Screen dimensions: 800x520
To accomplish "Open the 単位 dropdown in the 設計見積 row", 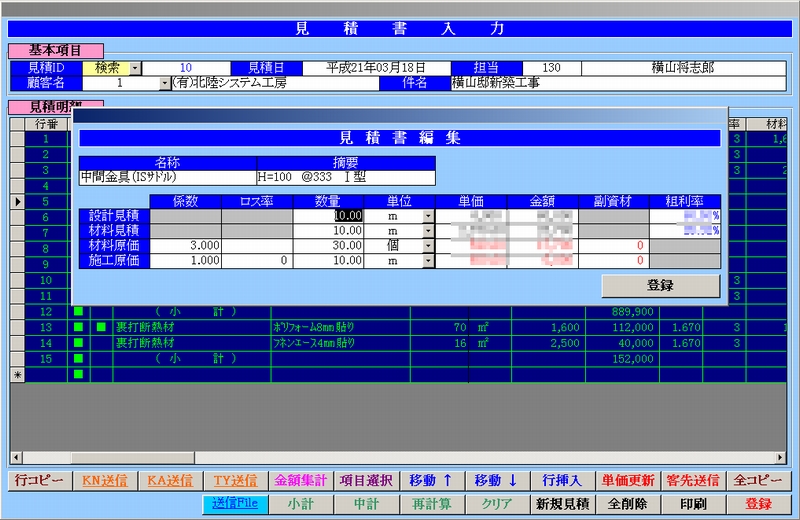I will (x=428, y=216).
